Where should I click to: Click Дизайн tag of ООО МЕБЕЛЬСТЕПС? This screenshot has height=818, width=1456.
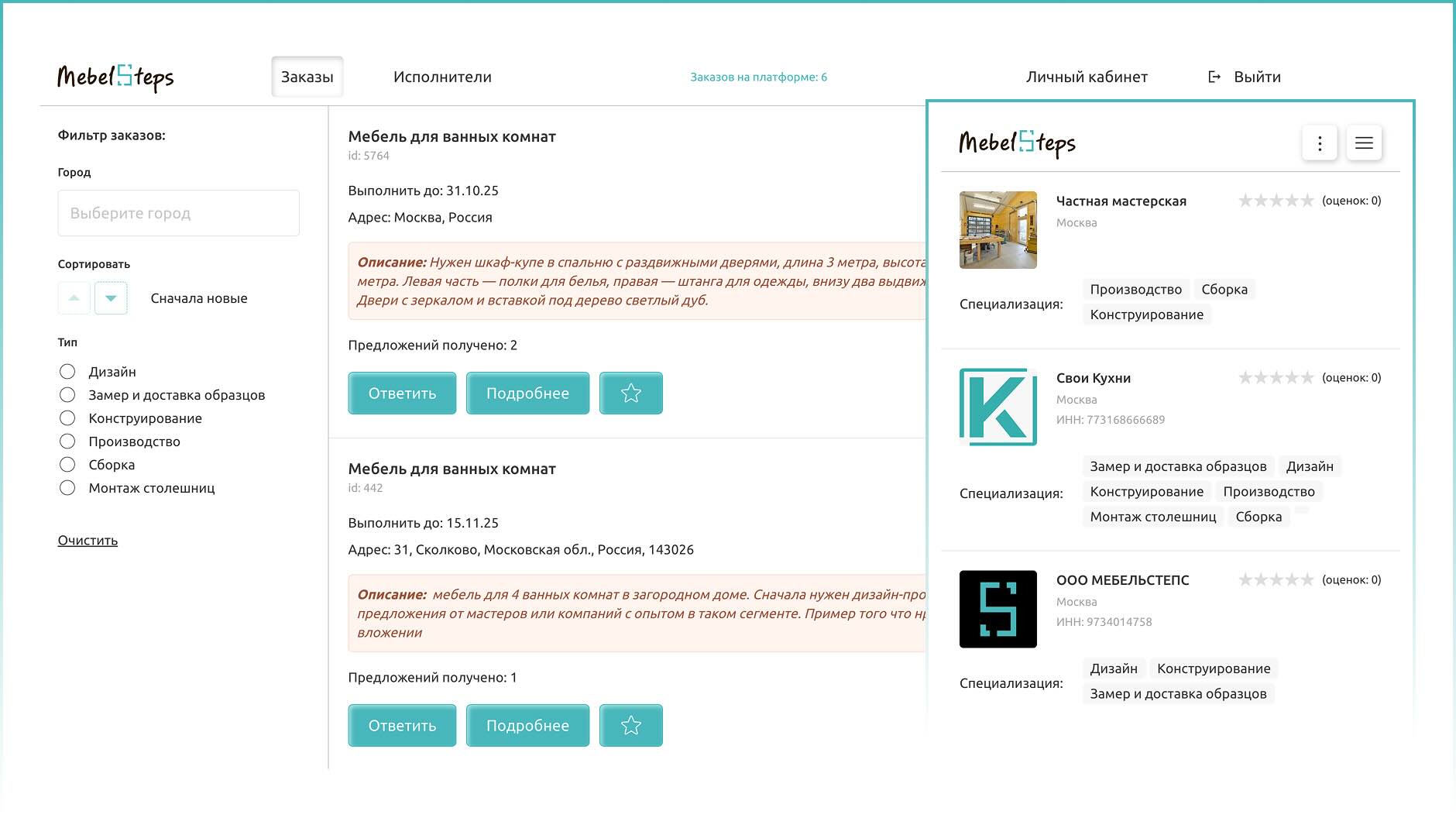click(1114, 668)
